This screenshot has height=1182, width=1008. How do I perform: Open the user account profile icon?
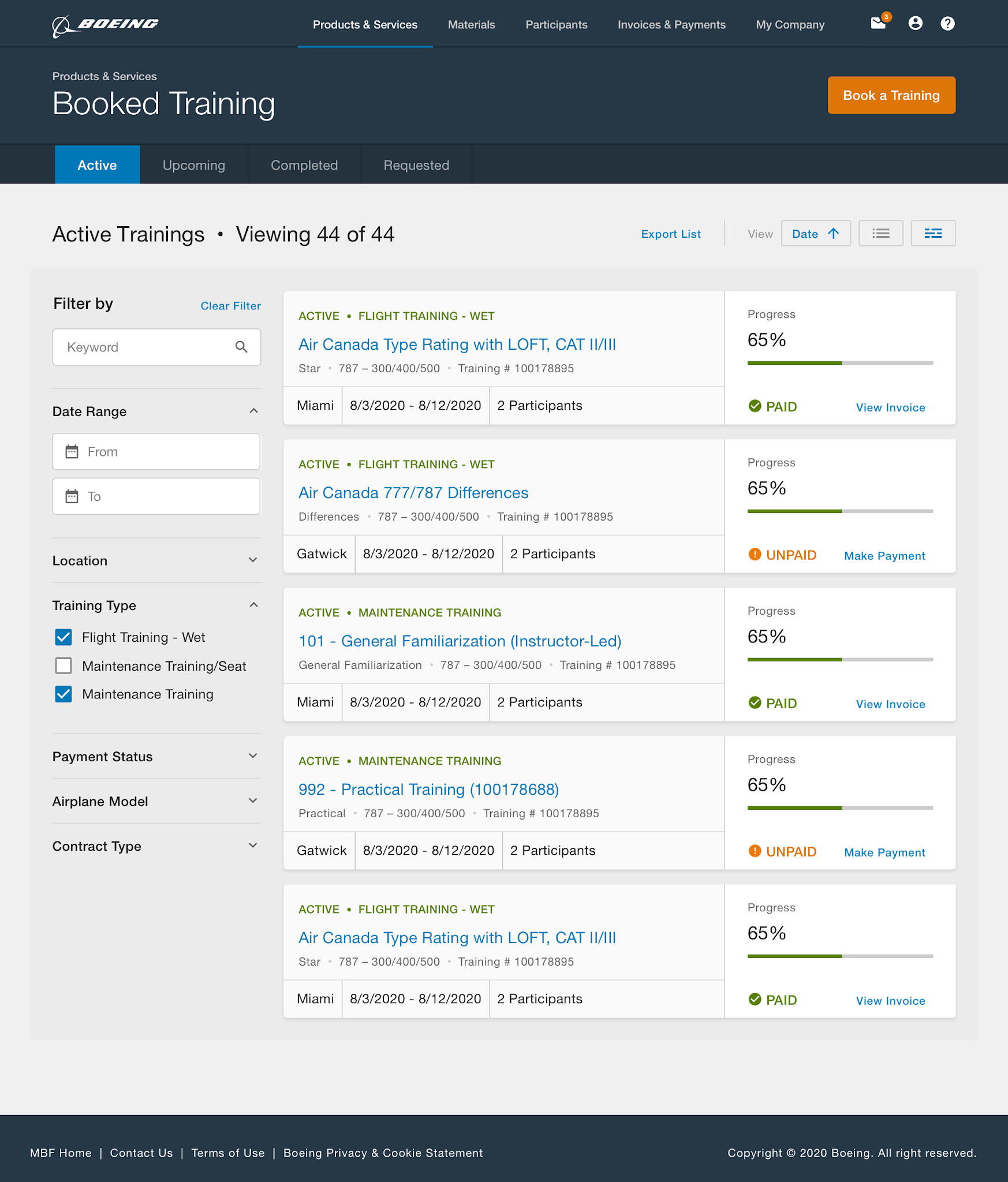point(915,23)
